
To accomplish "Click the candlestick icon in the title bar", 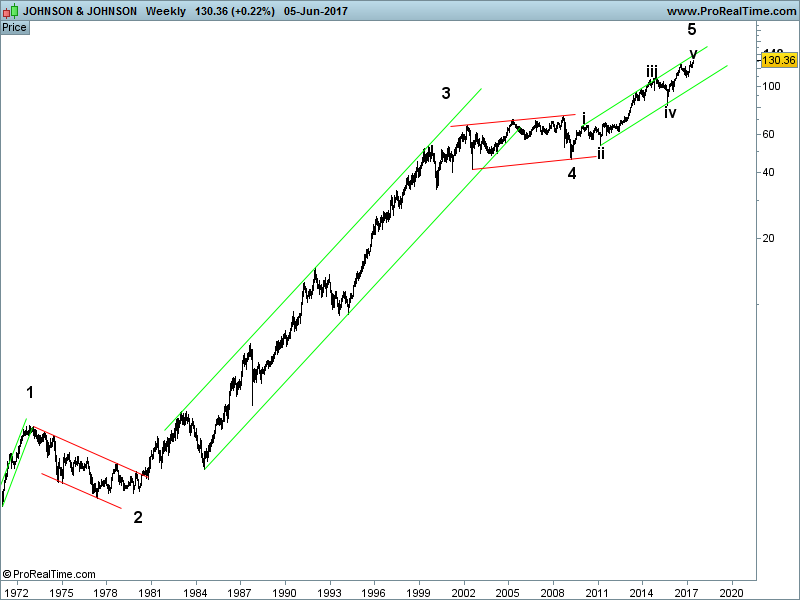I will coord(10,11).
